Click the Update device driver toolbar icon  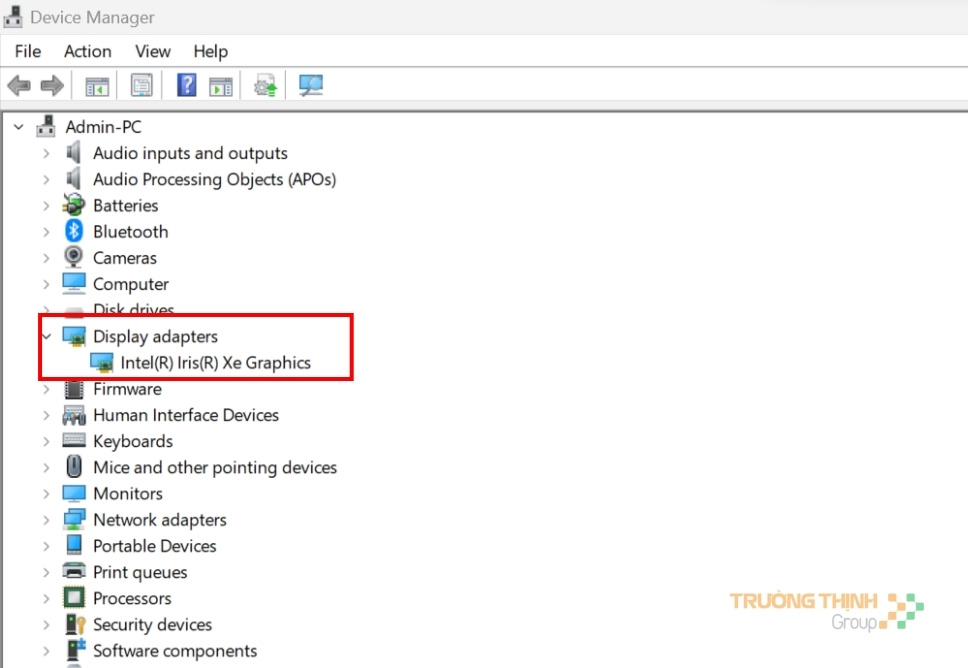click(265, 86)
